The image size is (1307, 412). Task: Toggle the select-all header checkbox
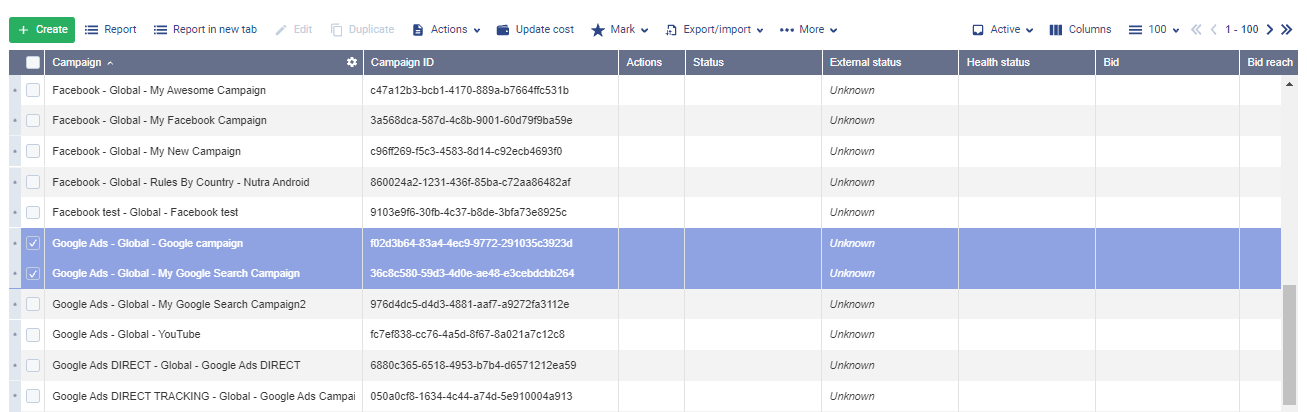click(33, 62)
